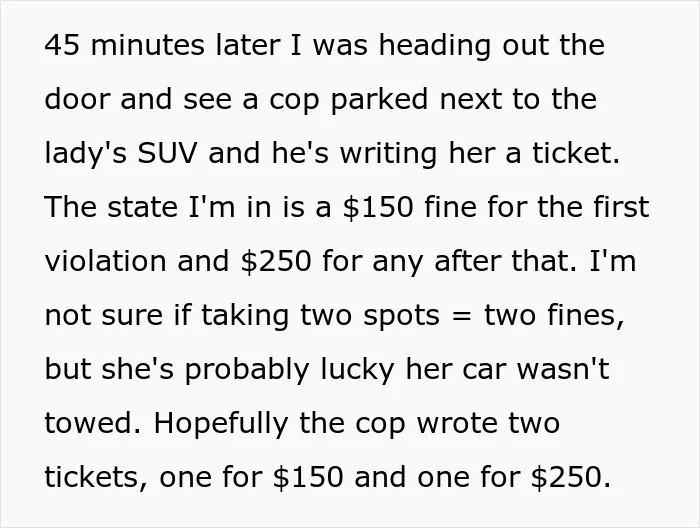Click the word "state" in fourth line
Image resolution: width=700 pixels, height=528 pixels.
pyautogui.click(x=142, y=208)
